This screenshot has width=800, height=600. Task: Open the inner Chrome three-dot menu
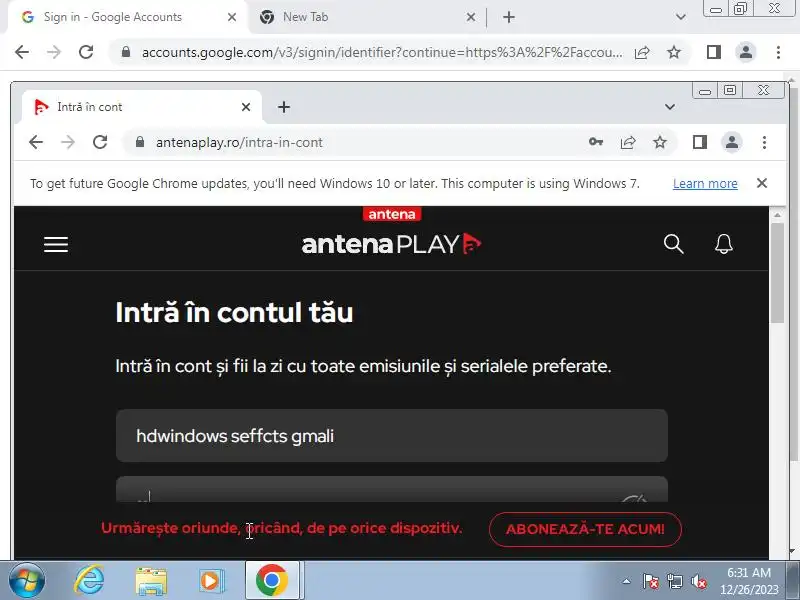tap(764, 142)
